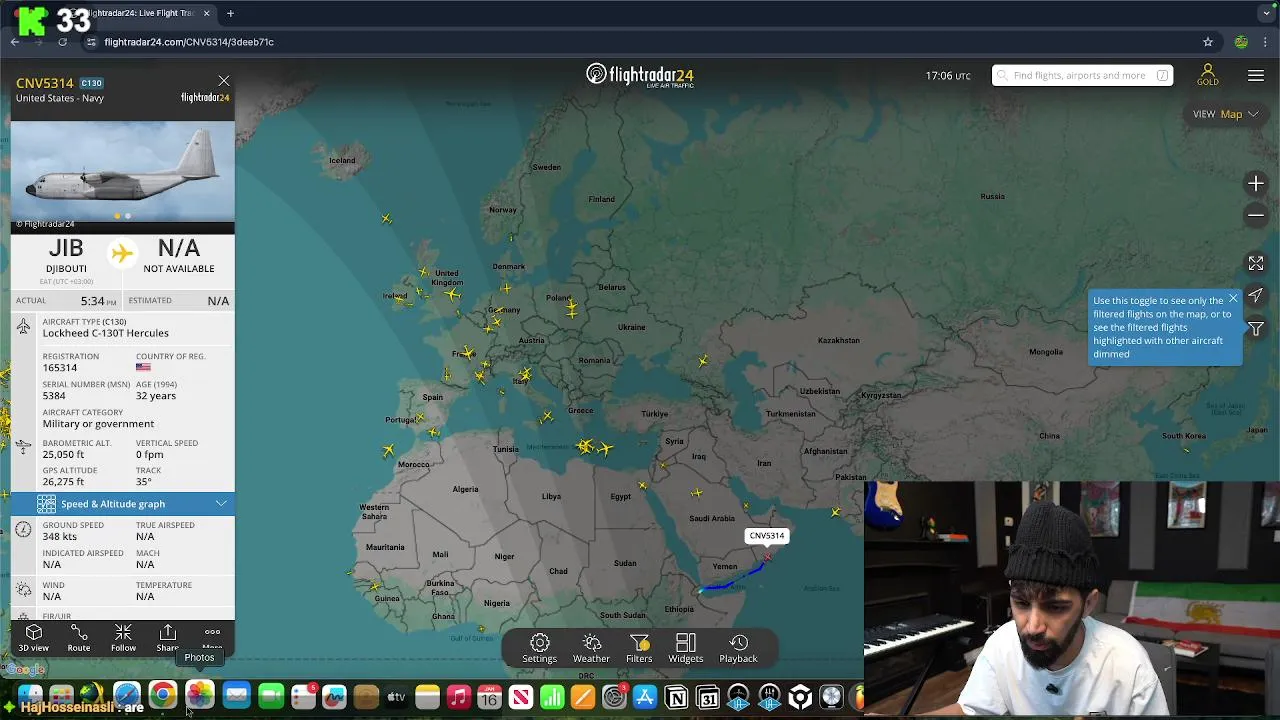This screenshot has width=1280, height=720.
Task: Close the CNV5314 flight details panel
Action: 223,81
